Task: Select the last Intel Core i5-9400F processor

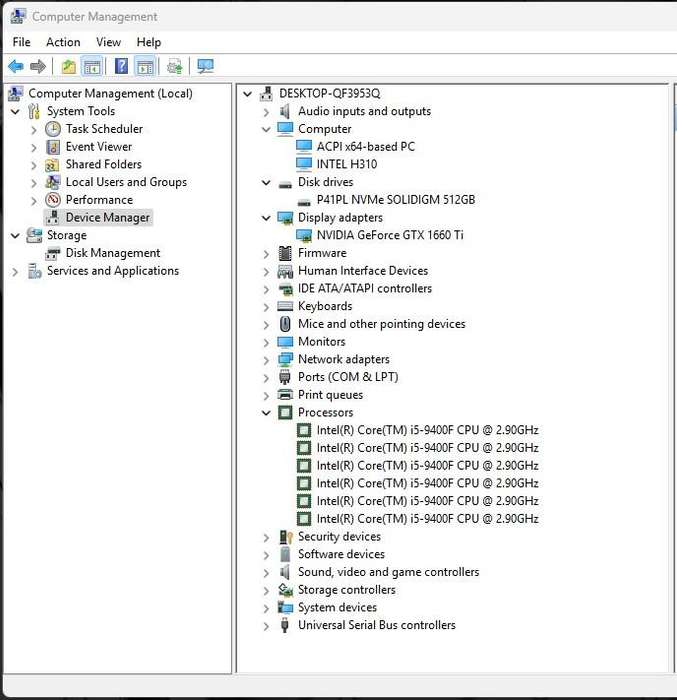Action: click(x=427, y=519)
